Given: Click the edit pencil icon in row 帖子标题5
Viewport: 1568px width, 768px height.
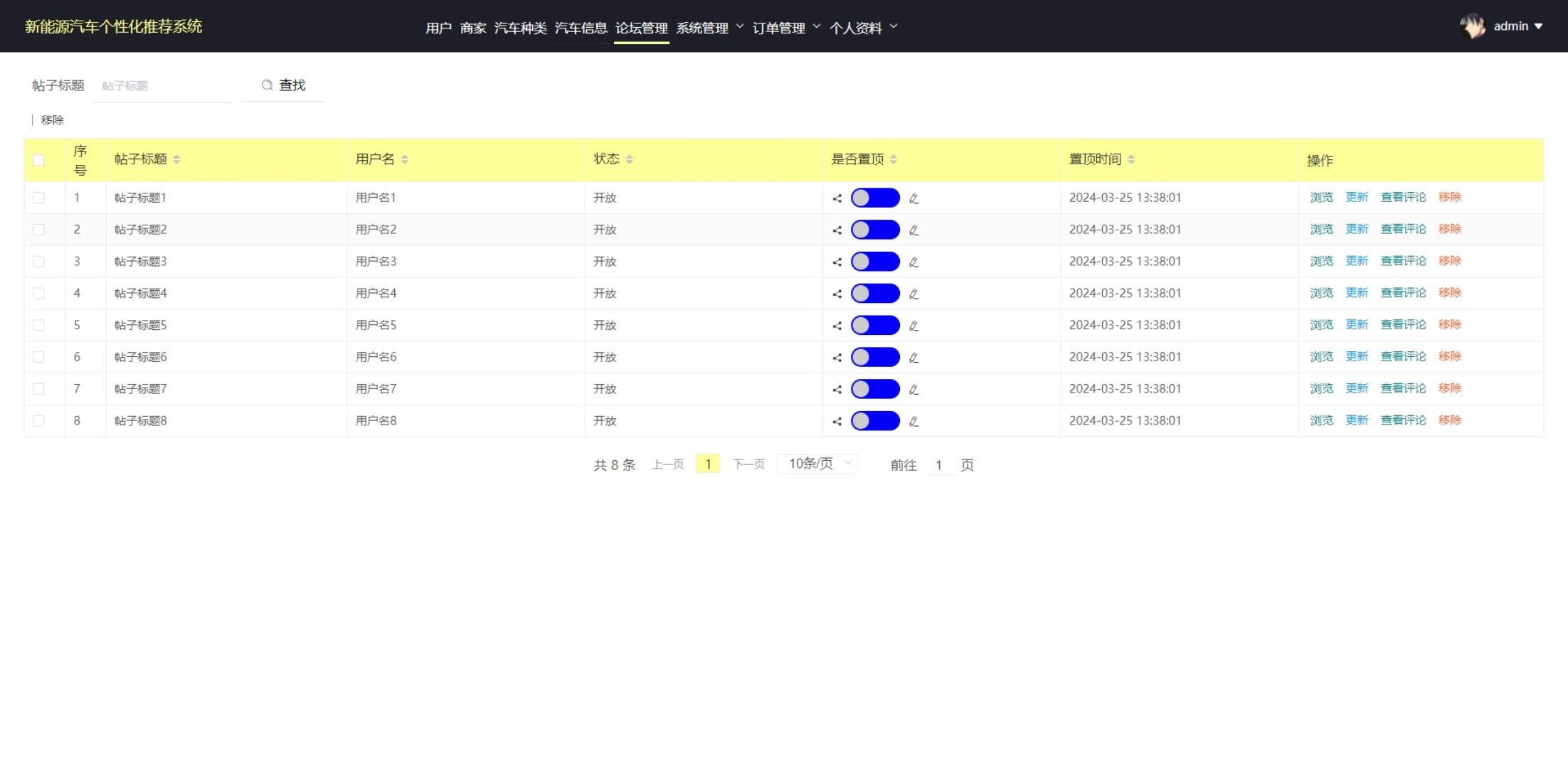Looking at the screenshot, I should [x=914, y=326].
